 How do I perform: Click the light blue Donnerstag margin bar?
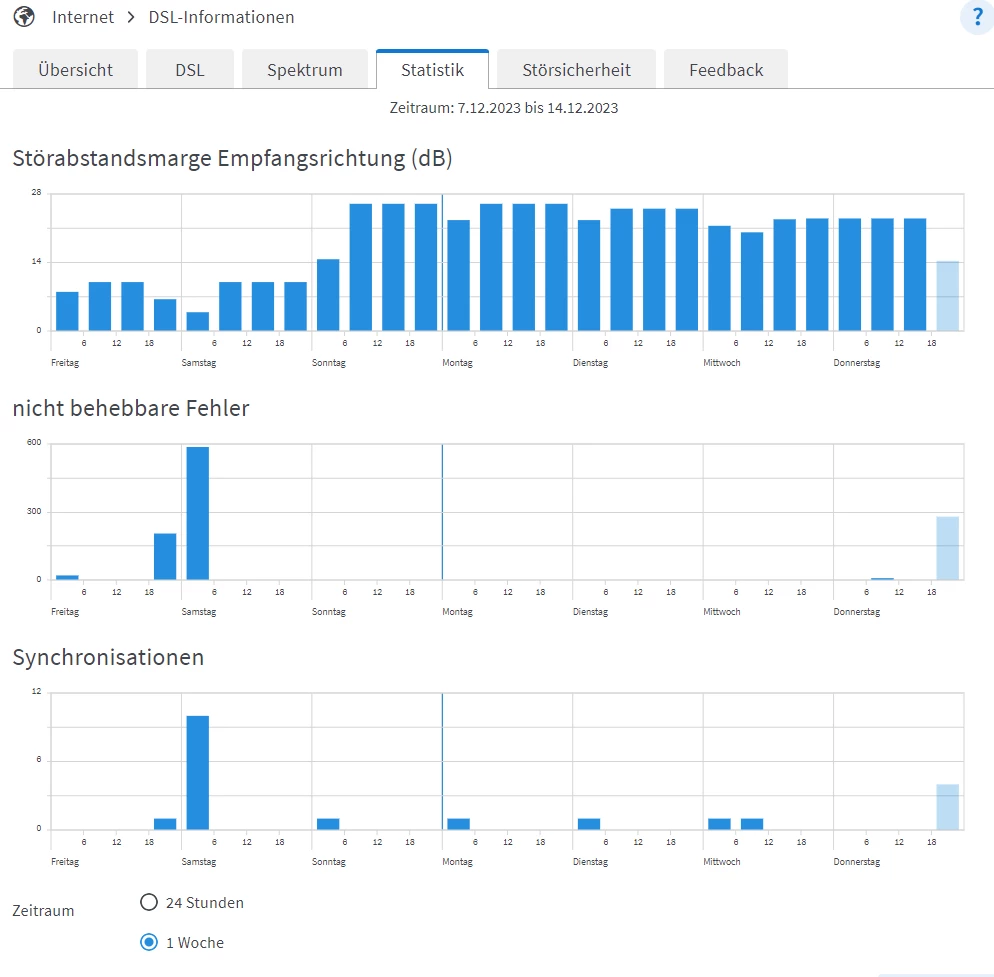[948, 296]
